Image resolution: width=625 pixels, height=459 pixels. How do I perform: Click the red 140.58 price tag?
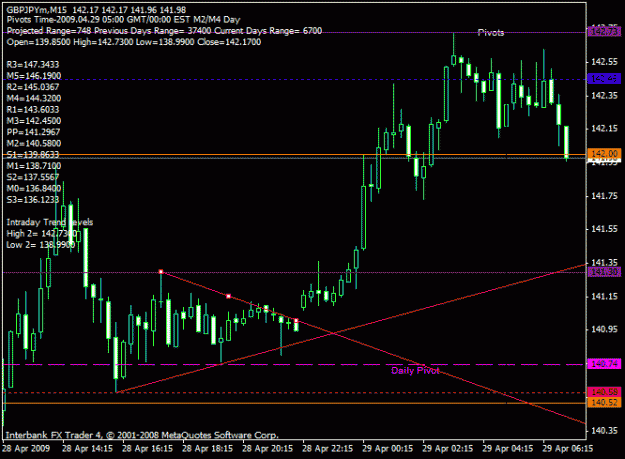[604, 392]
